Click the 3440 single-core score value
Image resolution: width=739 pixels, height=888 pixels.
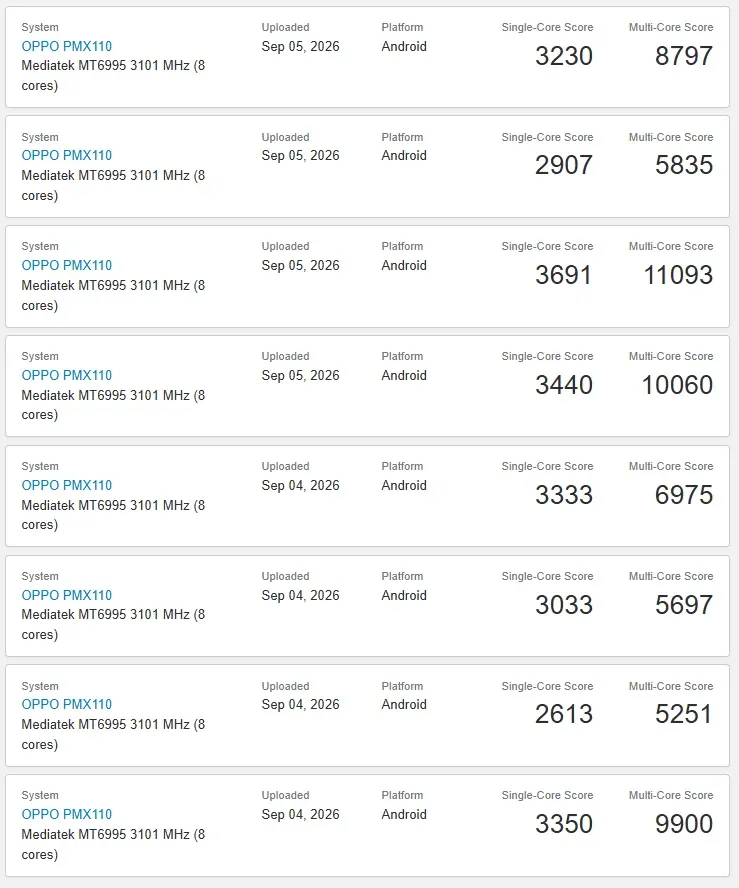click(x=563, y=385)
